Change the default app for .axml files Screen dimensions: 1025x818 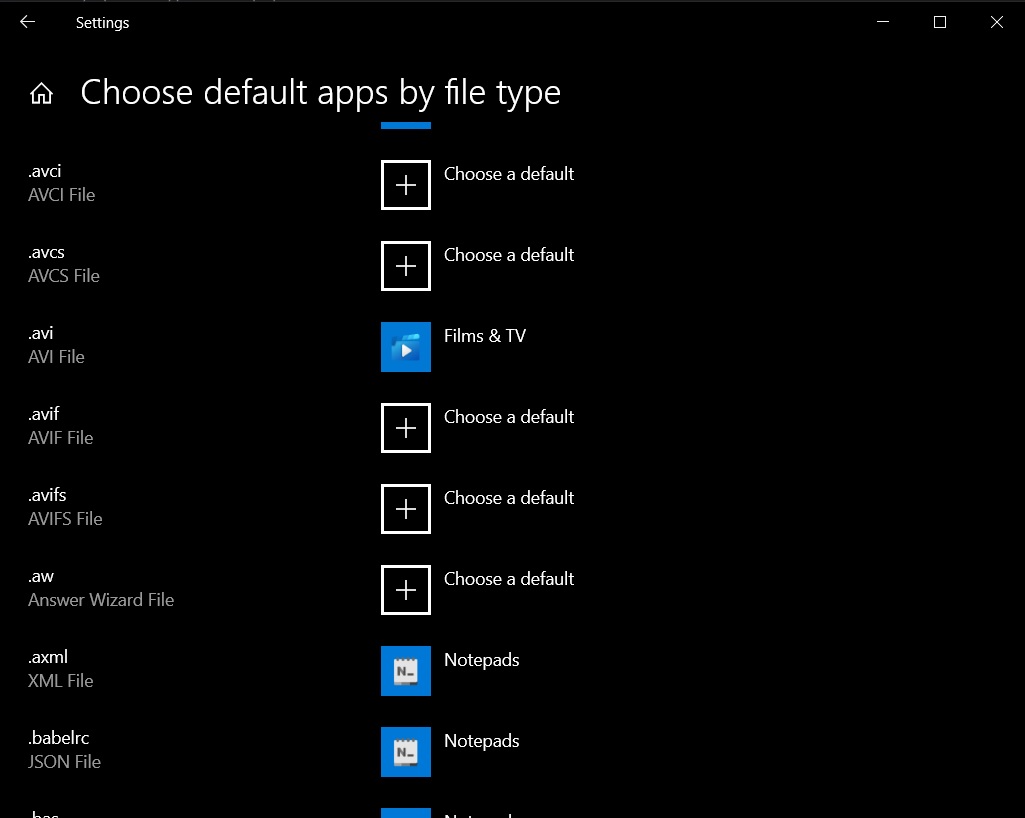pyautogui.click(x=481, y=660)
